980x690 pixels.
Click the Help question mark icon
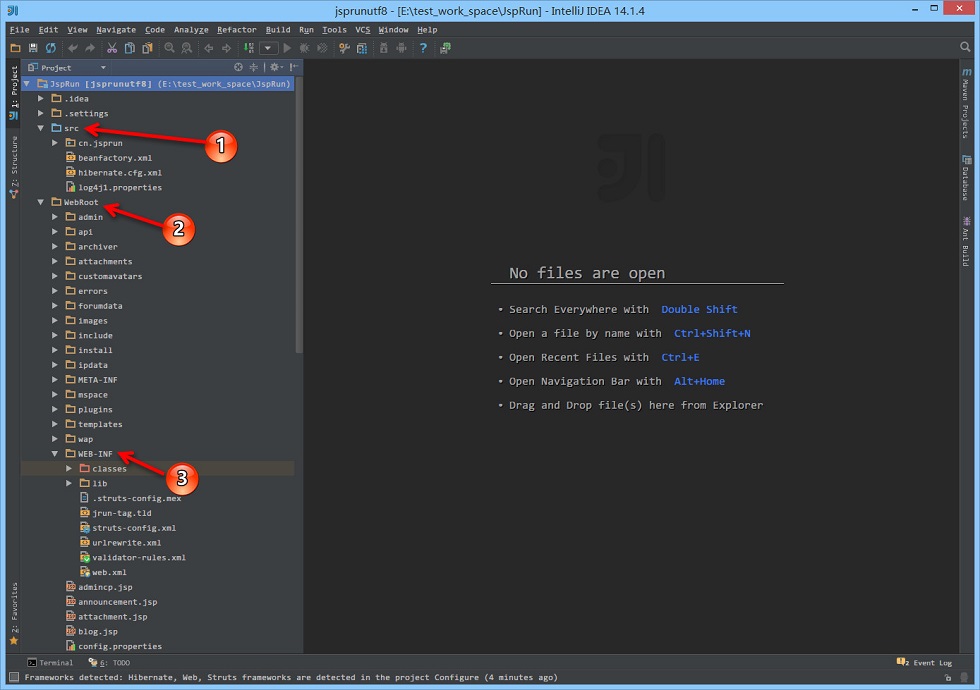click(423, 48)
